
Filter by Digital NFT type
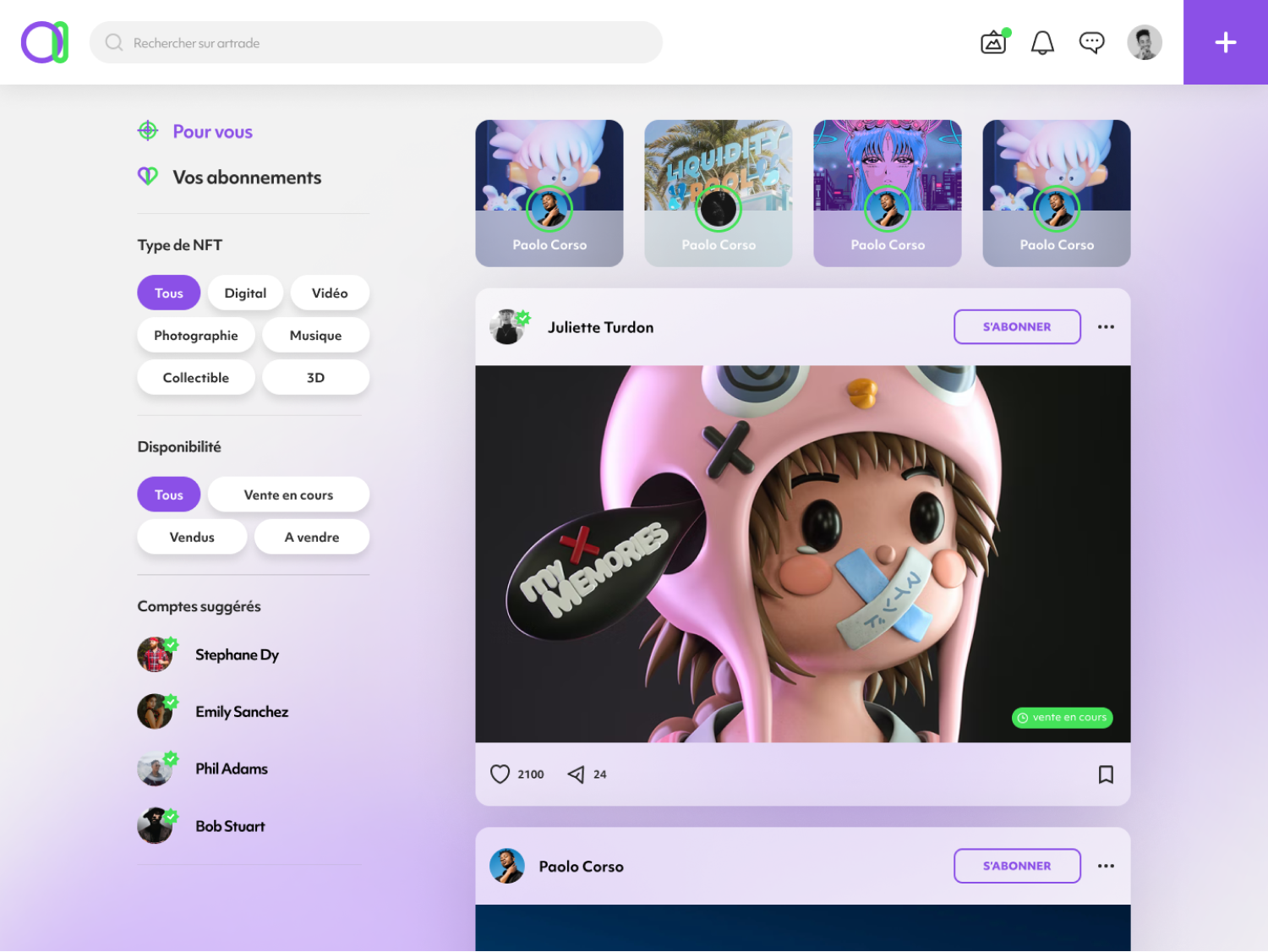245,293
